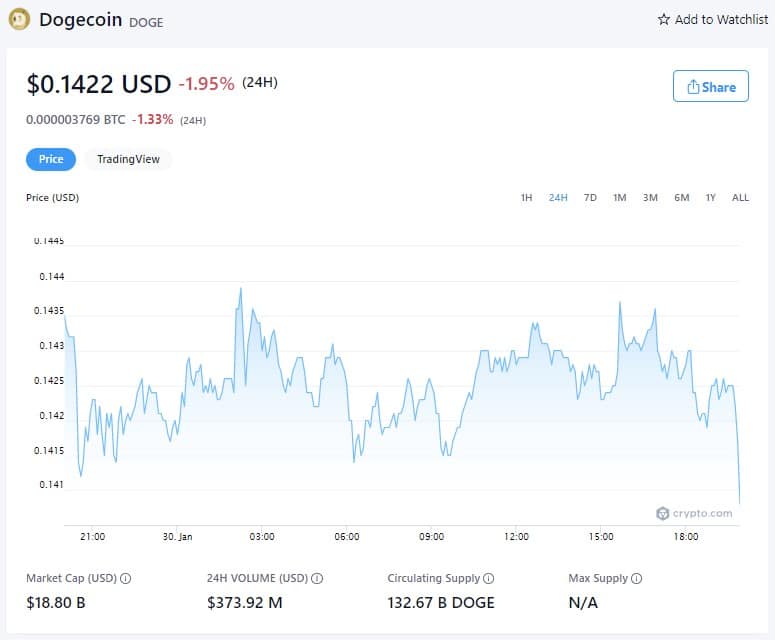This screenshot has width=775, height=640.
Task: Click the 12:00 x-axis label
Action: point(516,536)
